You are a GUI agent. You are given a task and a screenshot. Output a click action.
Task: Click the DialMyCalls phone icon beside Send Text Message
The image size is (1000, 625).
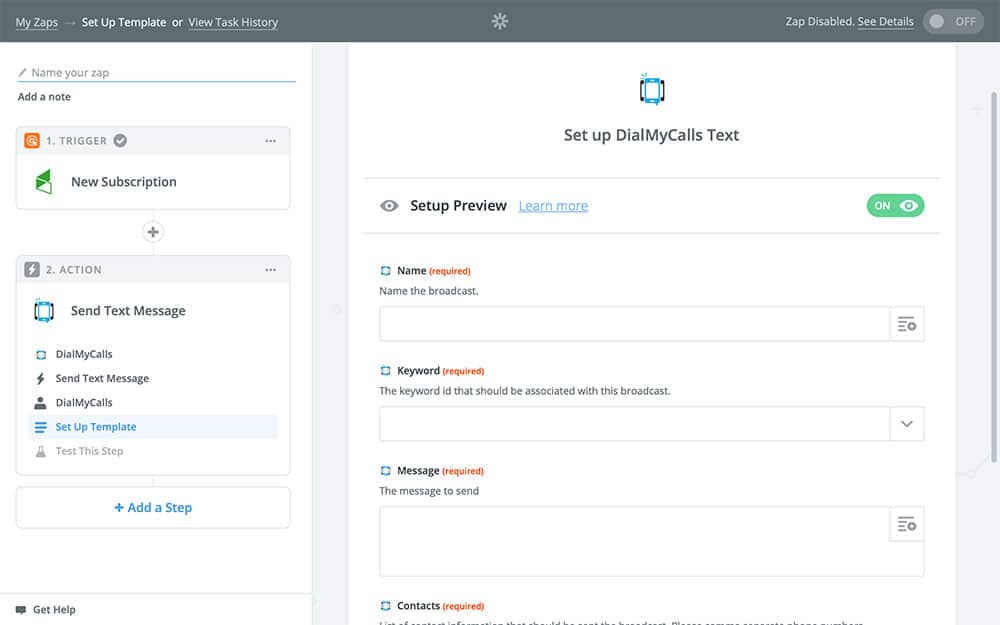click(x=43, y=311)
